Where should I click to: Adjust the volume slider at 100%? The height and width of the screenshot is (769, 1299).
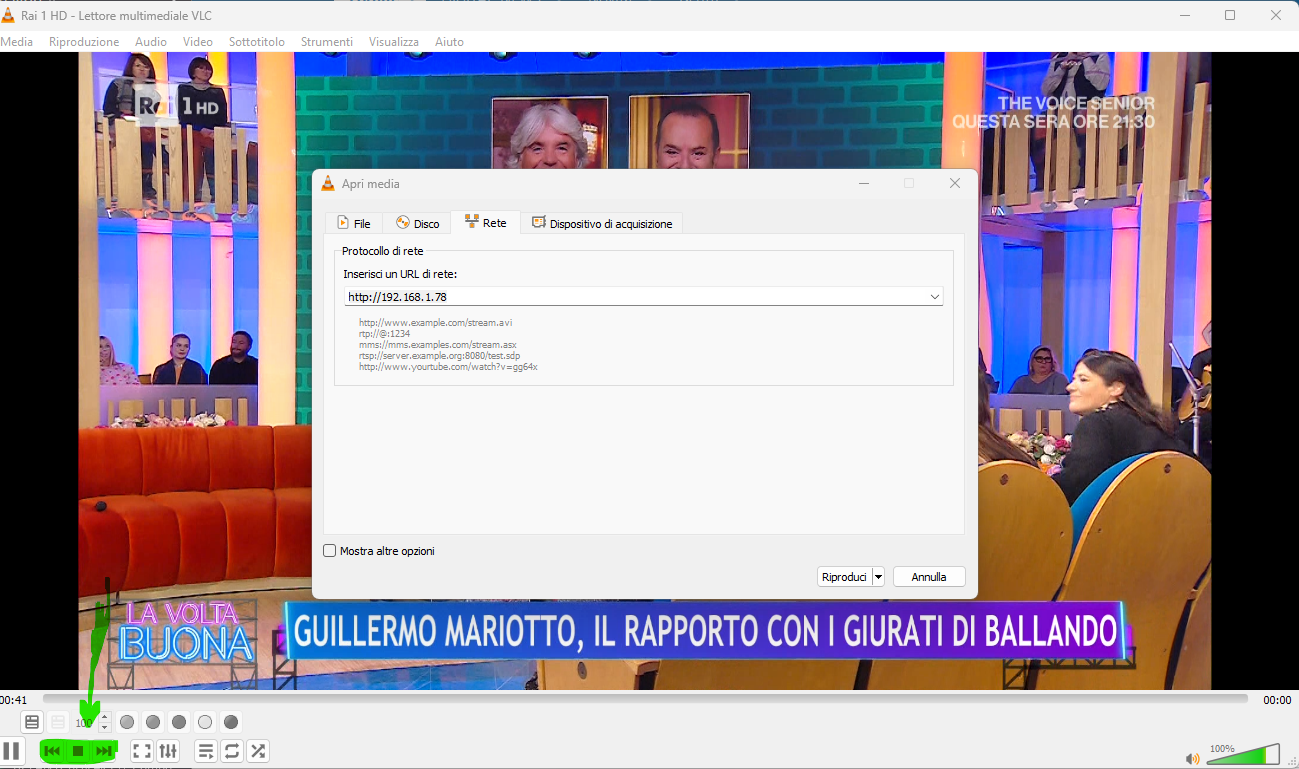[x=1243, y=755]
